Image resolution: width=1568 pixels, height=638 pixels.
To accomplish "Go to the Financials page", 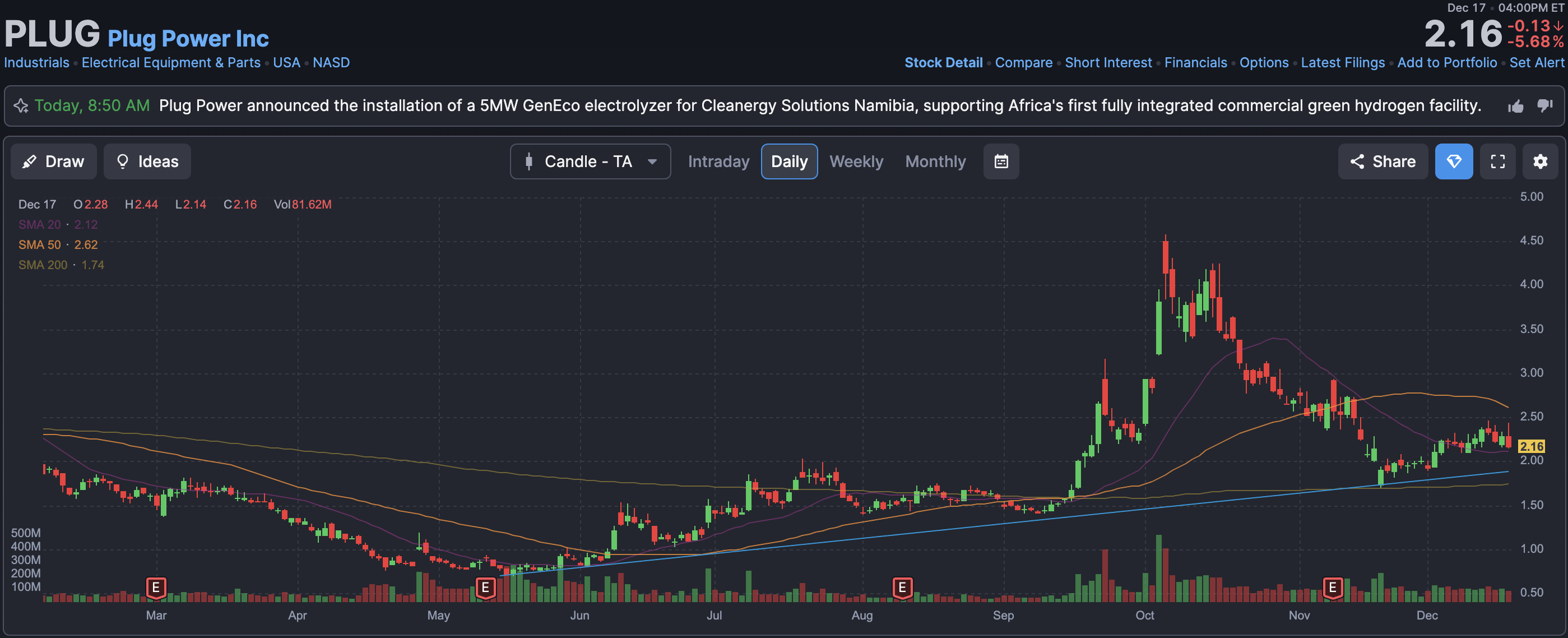I will click(x=1195, y=63).
